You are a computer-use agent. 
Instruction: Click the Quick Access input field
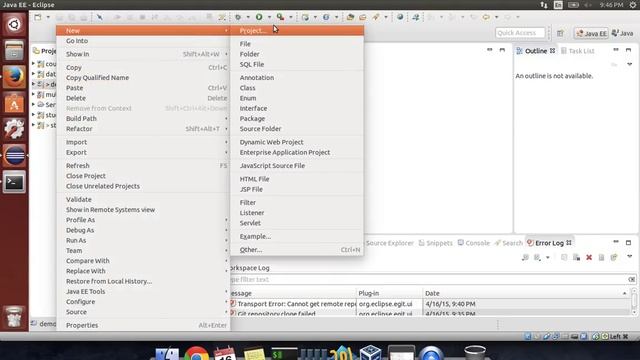click(x=520, y=33)
